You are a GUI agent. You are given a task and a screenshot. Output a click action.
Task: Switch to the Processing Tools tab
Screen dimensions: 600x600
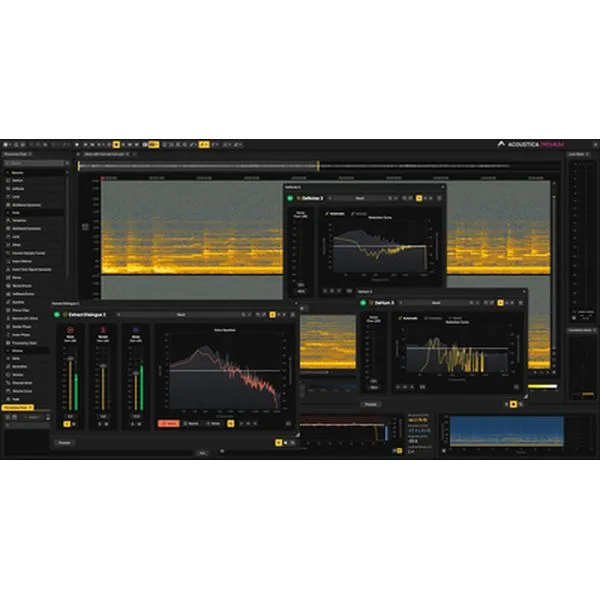tap(16, 154)
